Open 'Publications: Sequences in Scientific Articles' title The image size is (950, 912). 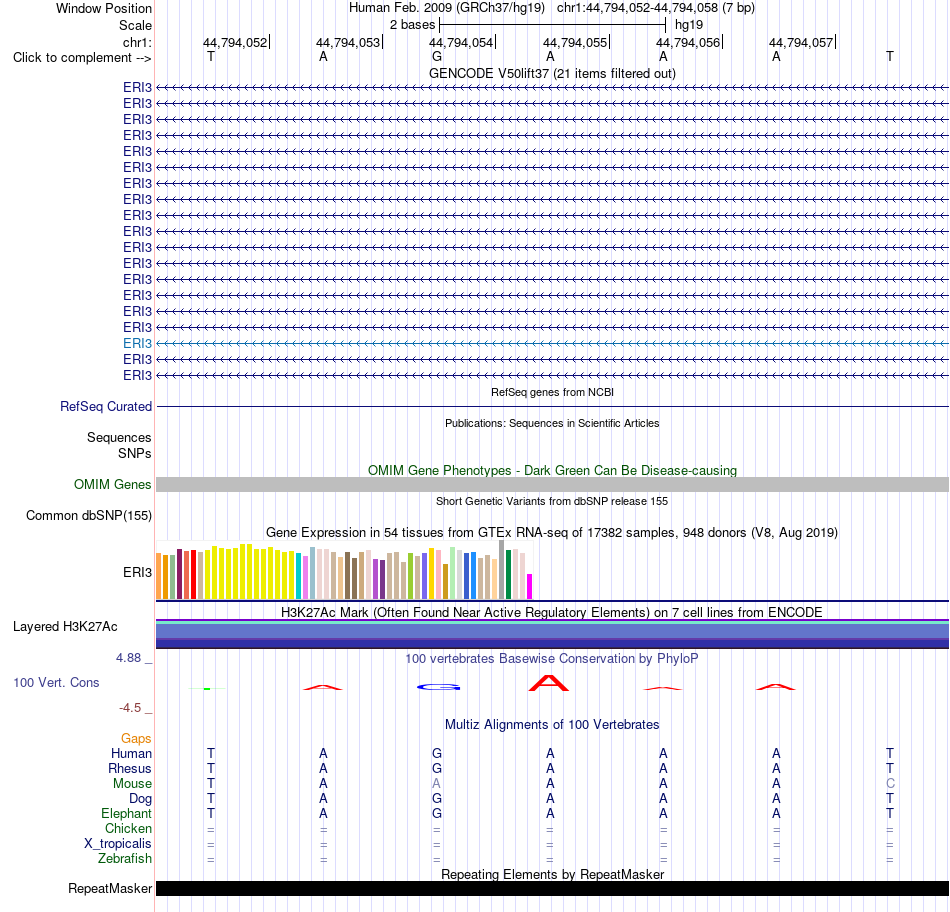(552, 423)
